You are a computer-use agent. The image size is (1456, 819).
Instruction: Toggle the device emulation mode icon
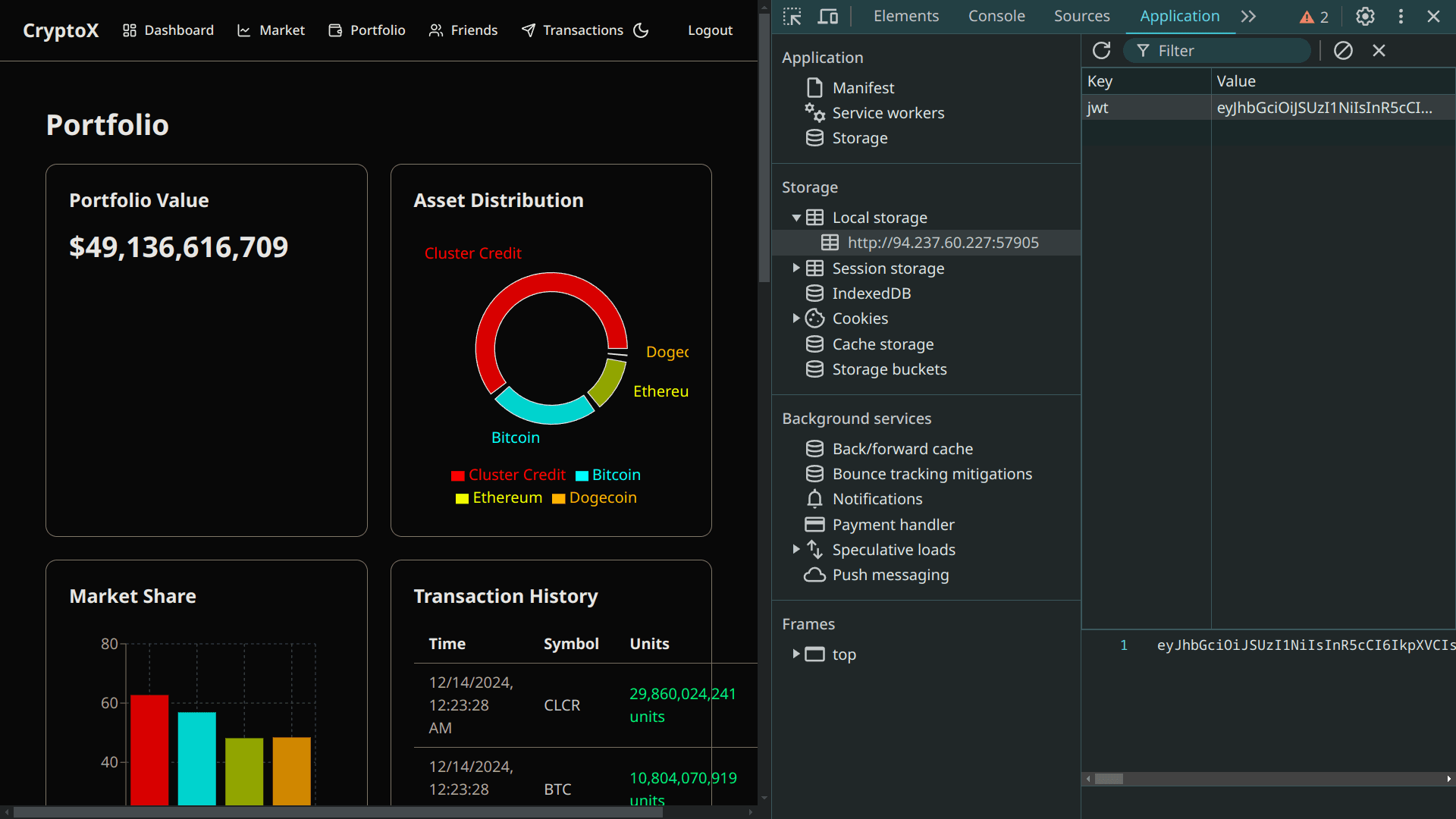[x=827, y=16]
